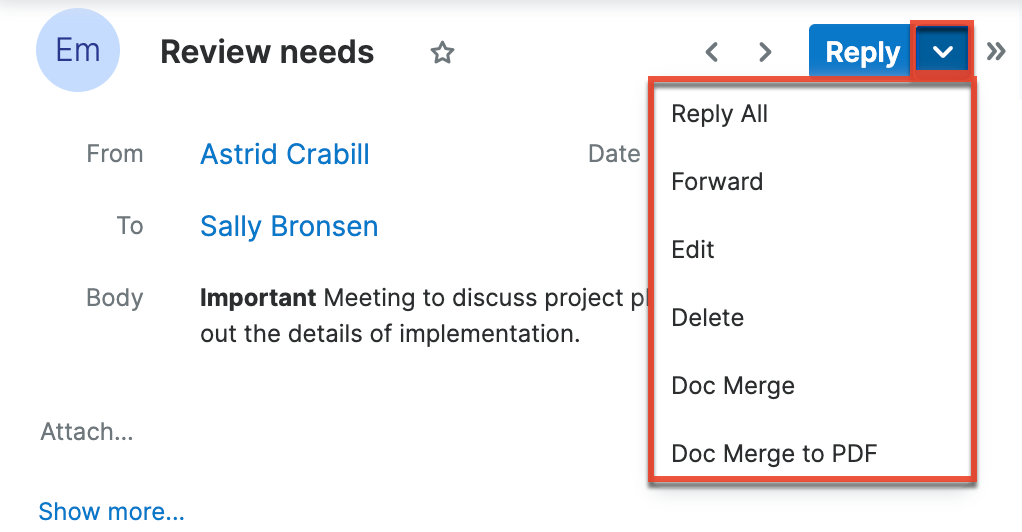Click the Review needs record title
The image size is (1022, 532).
click(267, 52)
